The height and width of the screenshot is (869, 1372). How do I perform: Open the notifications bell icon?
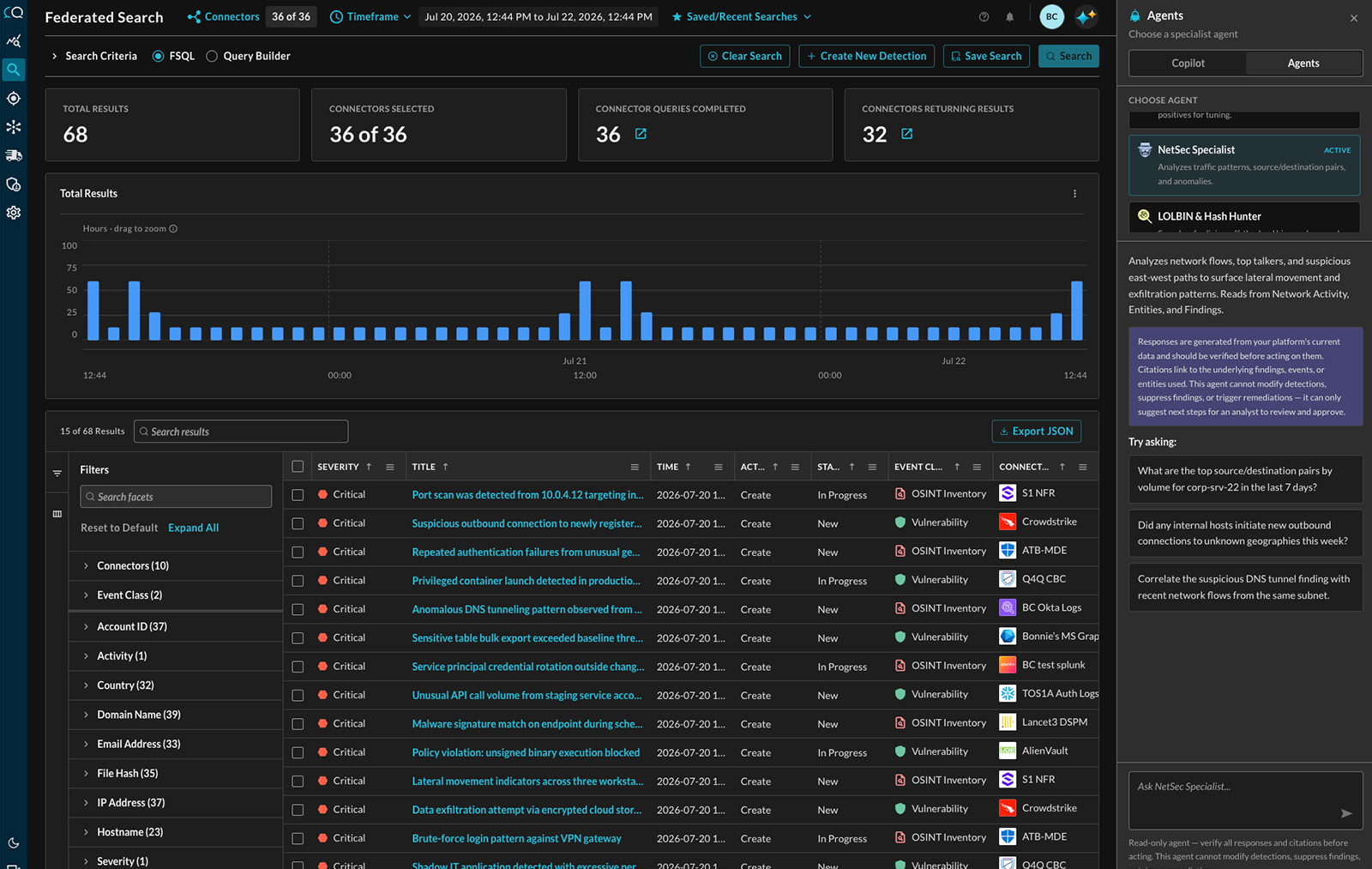[1009, 17]
